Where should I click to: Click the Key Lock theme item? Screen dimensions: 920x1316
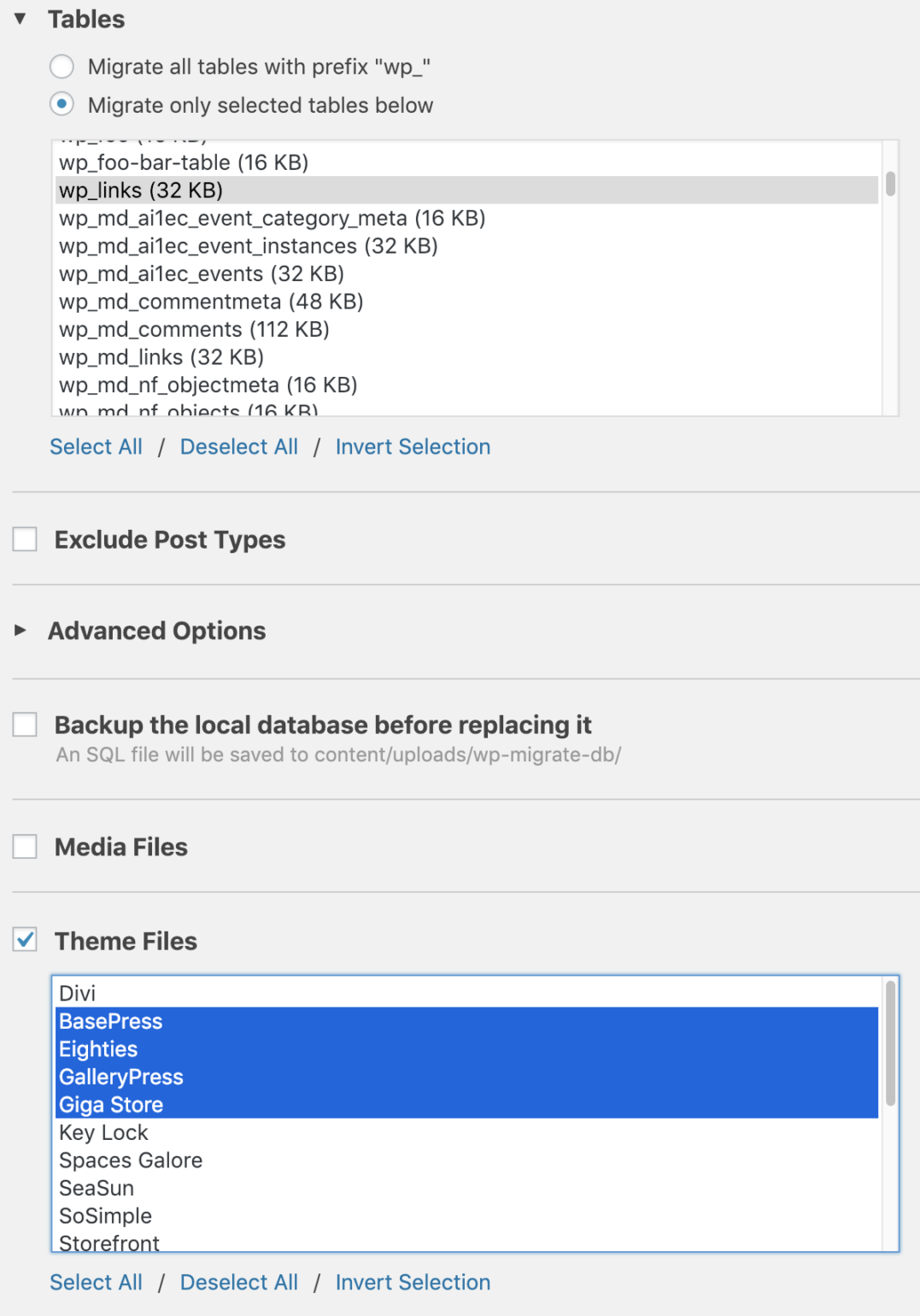point(103,1133)
